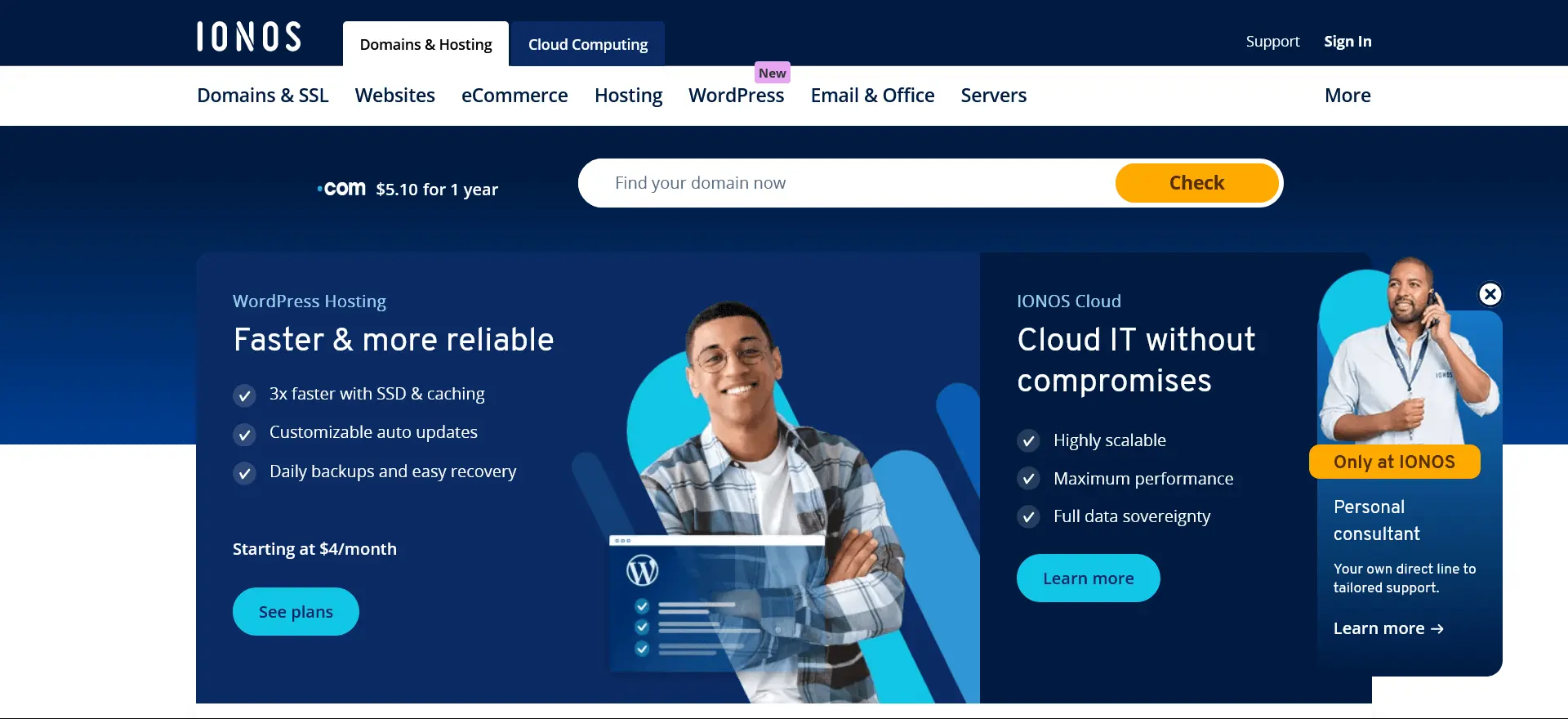The width and height of the screenshot is (1568, 719).
Task: Click the 'Cloud IT without compromises' heading
Action: tap(1136, 359)
